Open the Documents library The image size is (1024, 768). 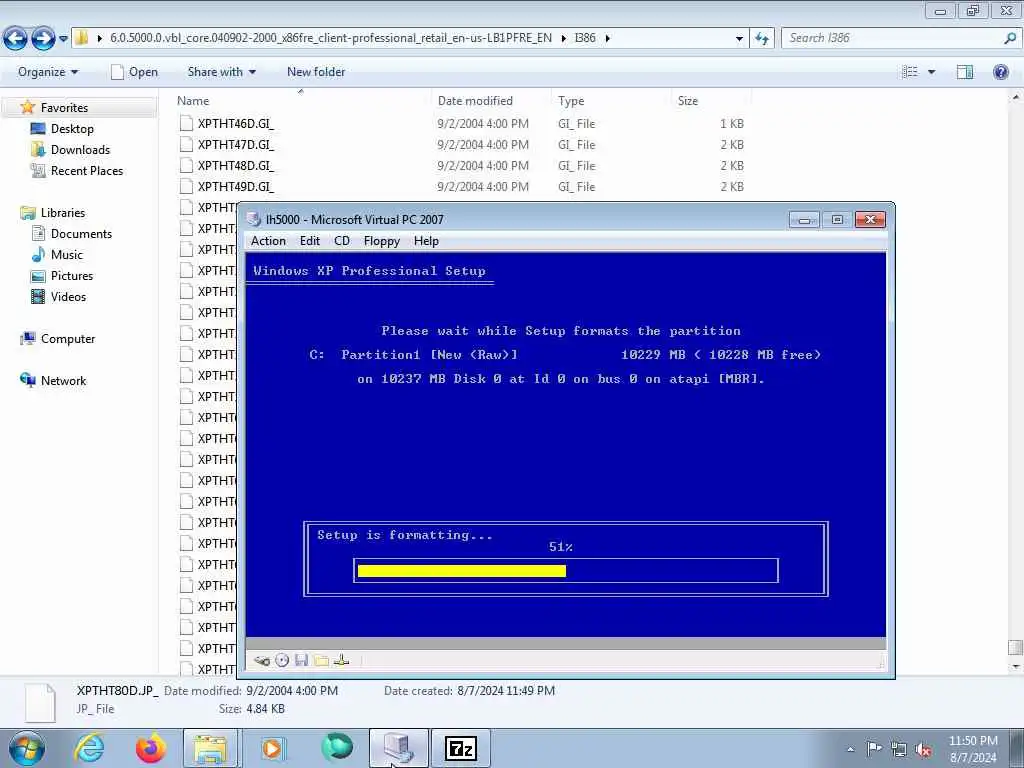click(x=81, y=233)
